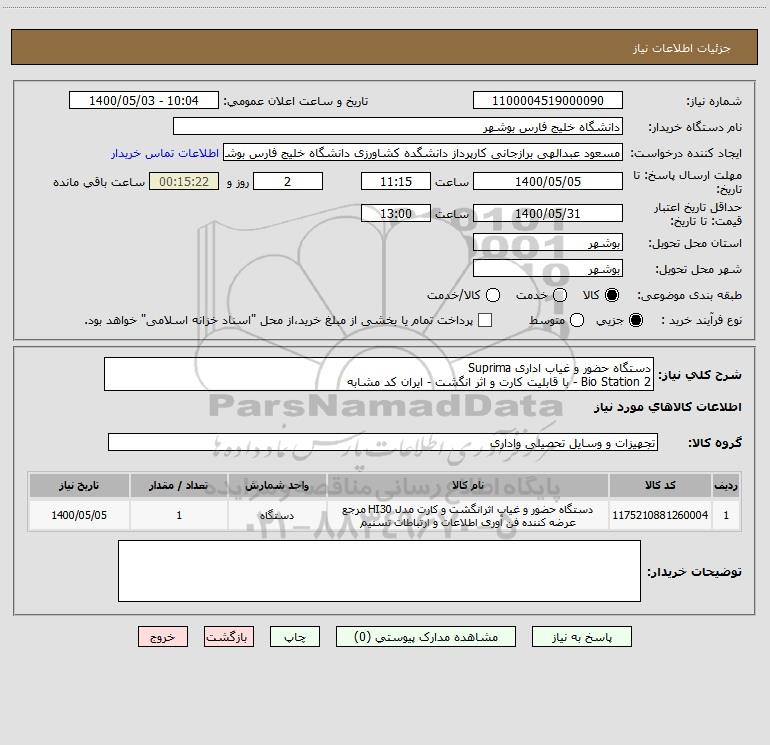Image resolution: width=770 pixels, height=745 pixels.
Task: Click the unit cell دستگاه
Action: [277, 515]
